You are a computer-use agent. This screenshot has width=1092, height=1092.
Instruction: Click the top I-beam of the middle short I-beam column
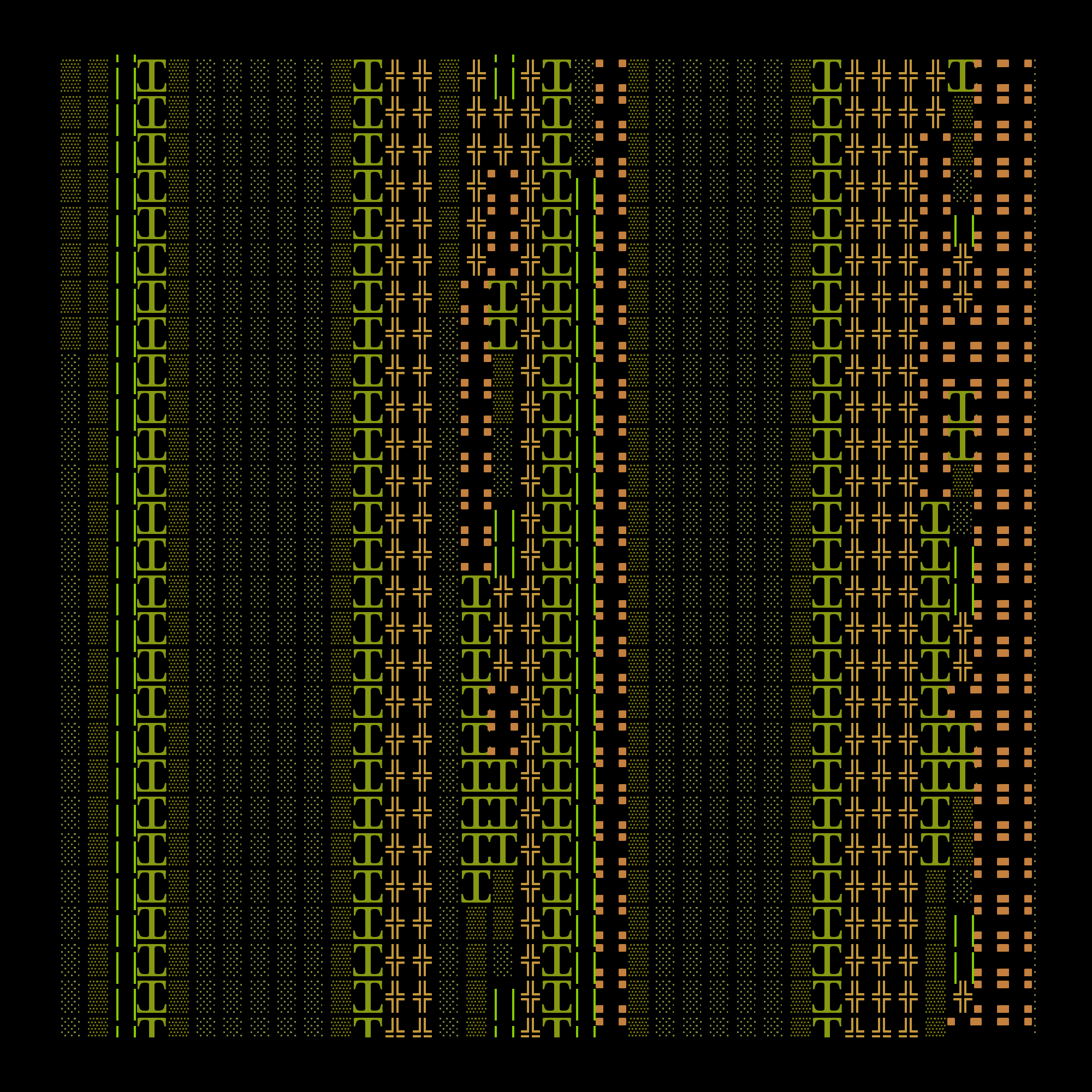(476, 592)
